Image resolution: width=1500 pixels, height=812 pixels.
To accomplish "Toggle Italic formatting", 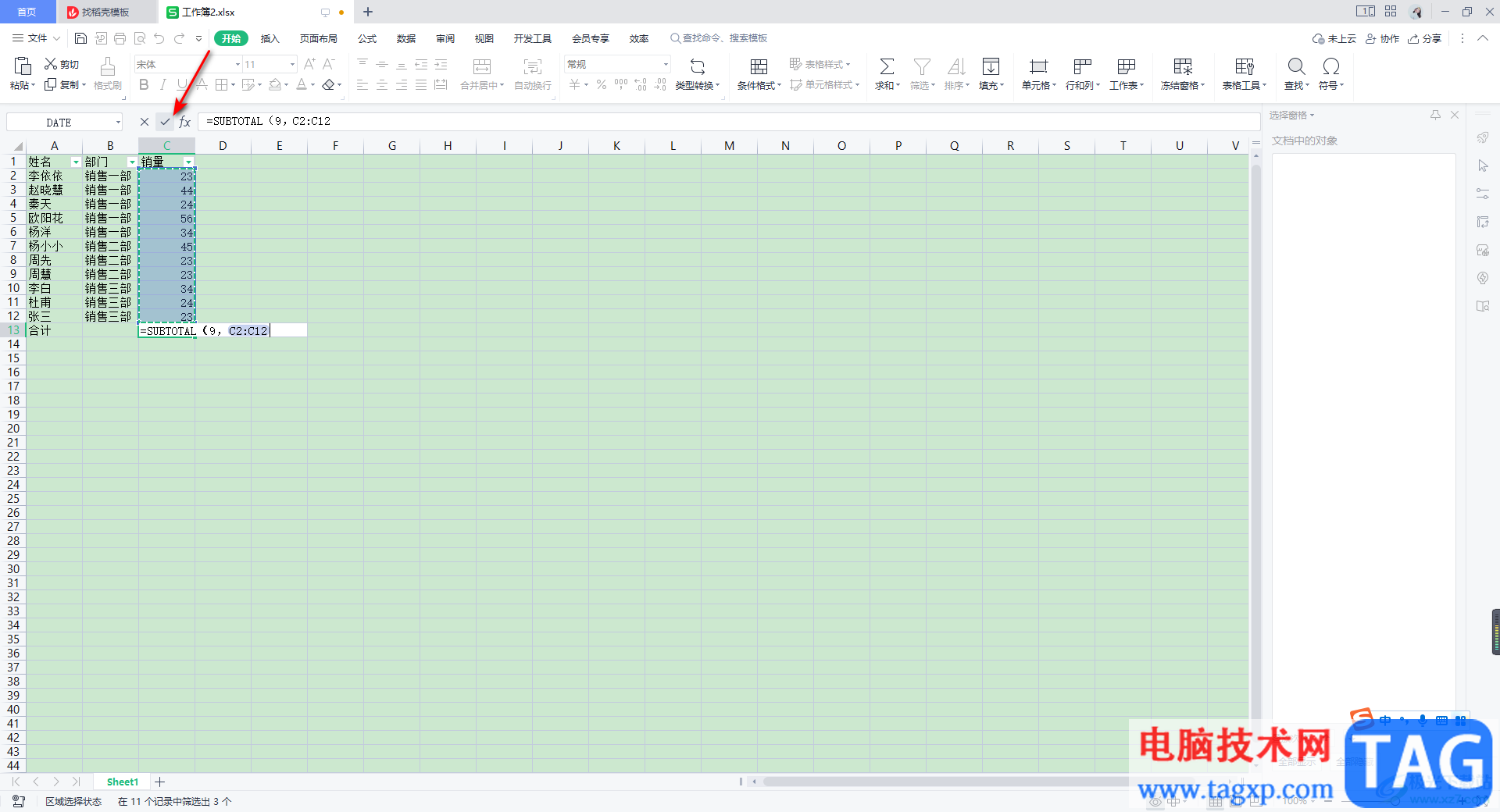I will point(162,84).
